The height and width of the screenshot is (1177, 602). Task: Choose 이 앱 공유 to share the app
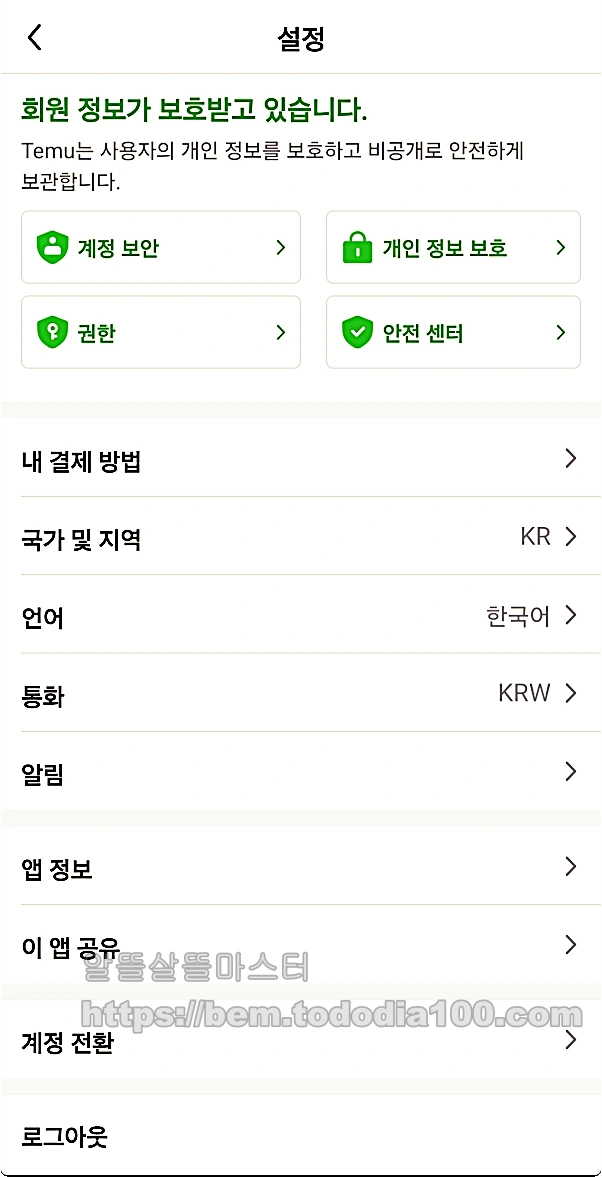[x=300, y=944]
